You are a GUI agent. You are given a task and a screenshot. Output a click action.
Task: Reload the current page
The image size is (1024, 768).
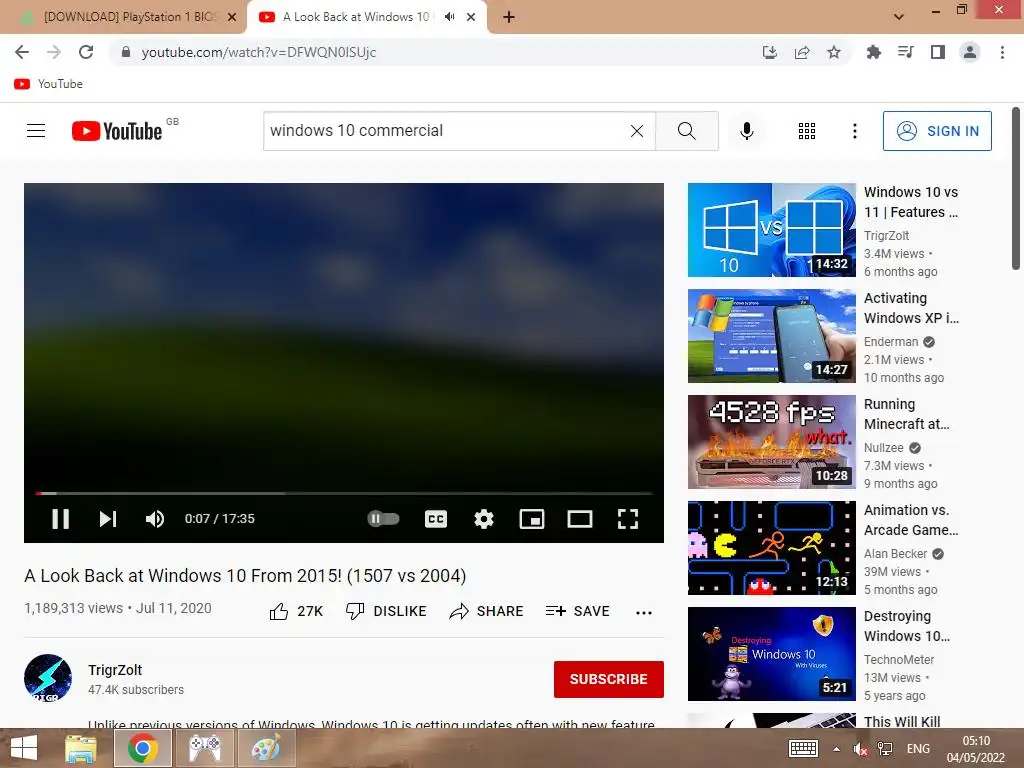point(86,52)
